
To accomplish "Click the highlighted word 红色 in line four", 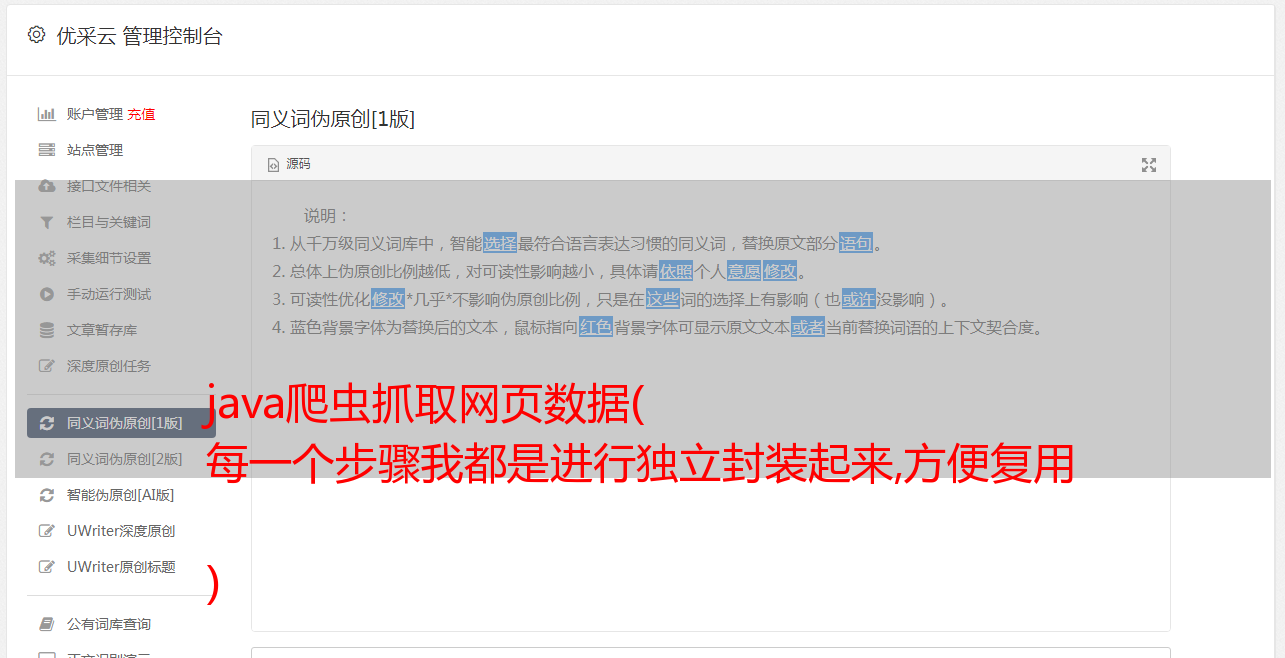I will (596, 327).
